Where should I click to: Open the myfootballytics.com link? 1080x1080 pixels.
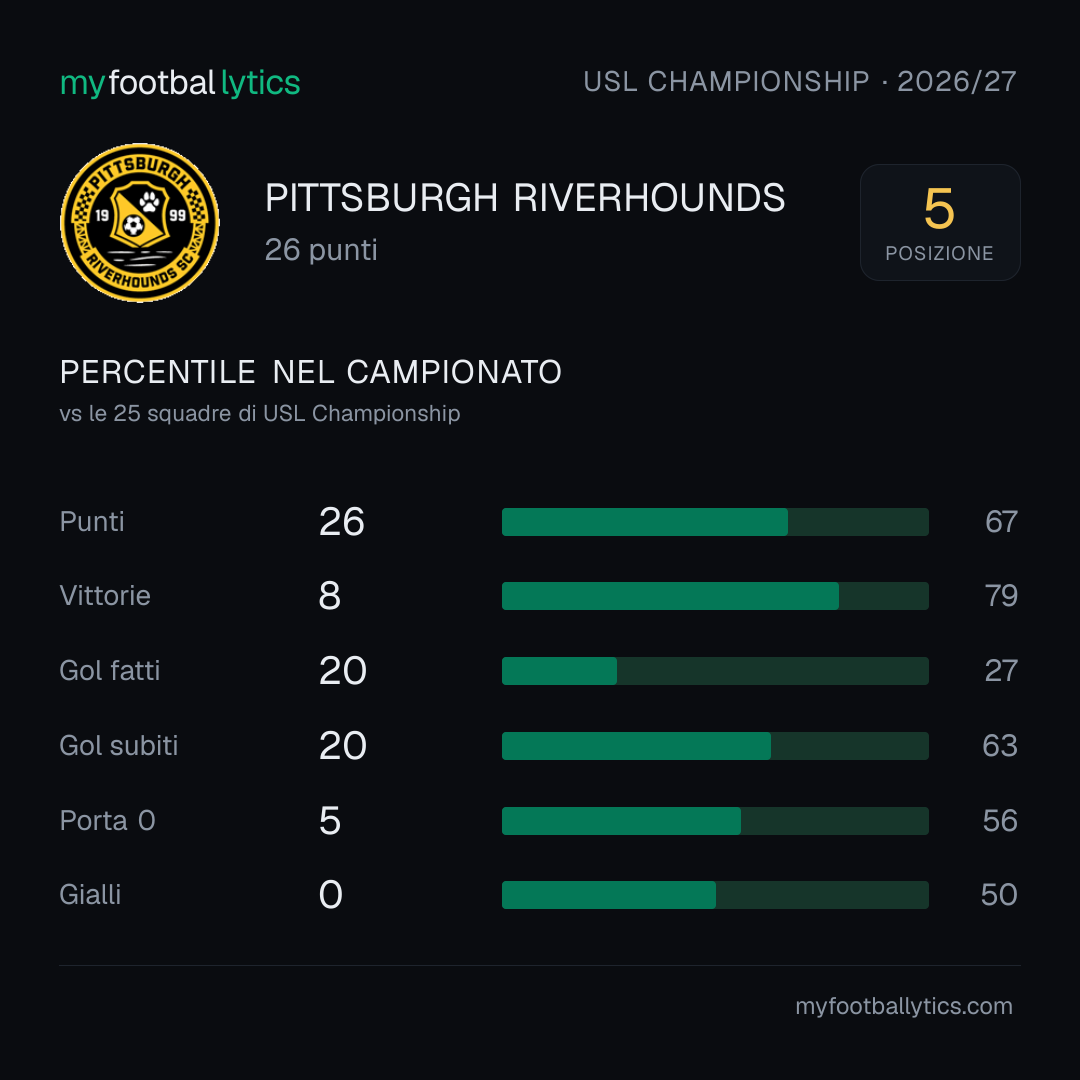point(904,1006)
